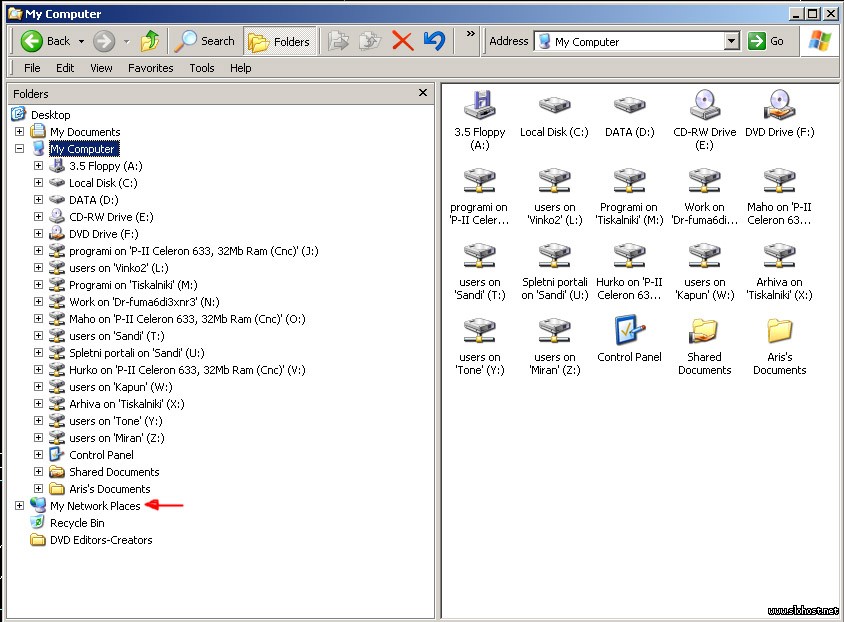
Task: Expand the My Network Places tree node
Action: (19, 505)
